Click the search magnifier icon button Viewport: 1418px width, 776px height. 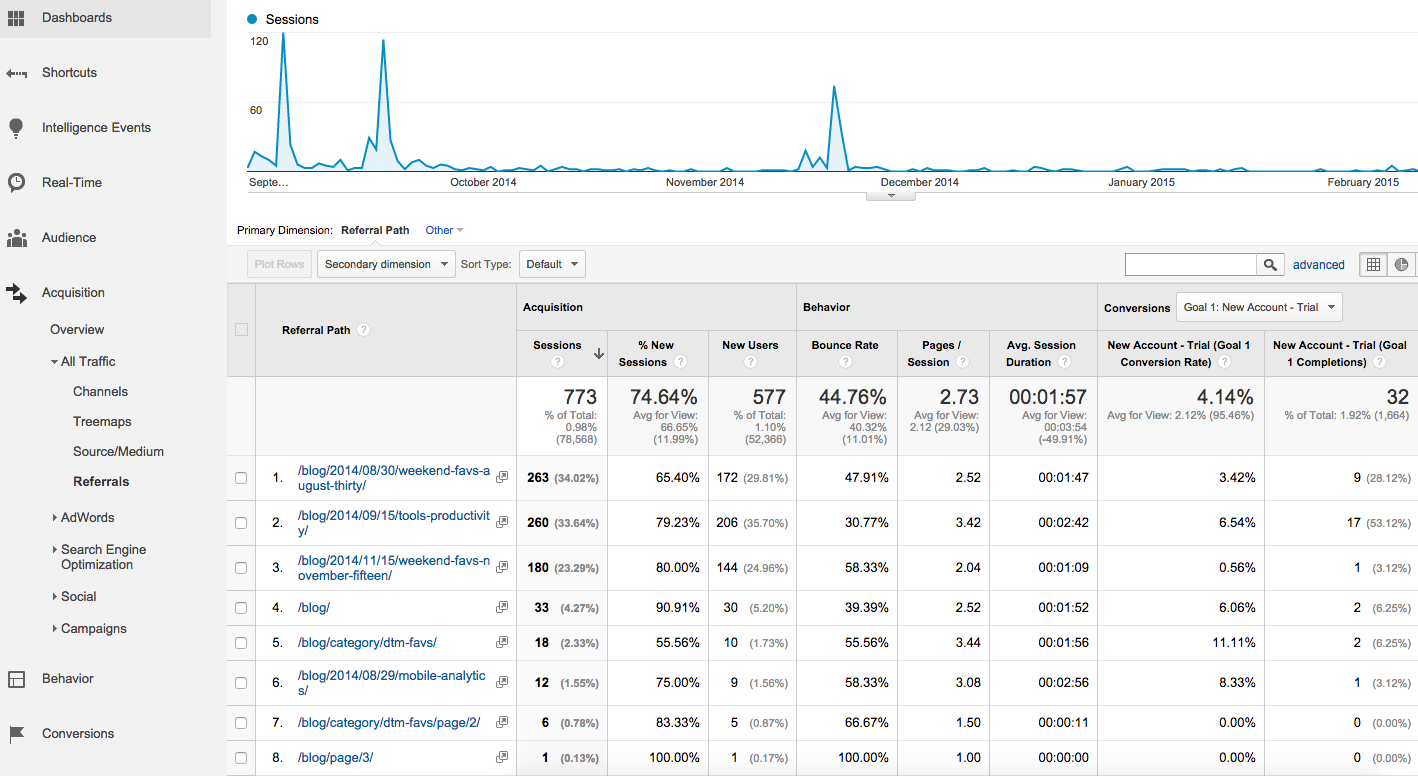(x=1270, y=265)
